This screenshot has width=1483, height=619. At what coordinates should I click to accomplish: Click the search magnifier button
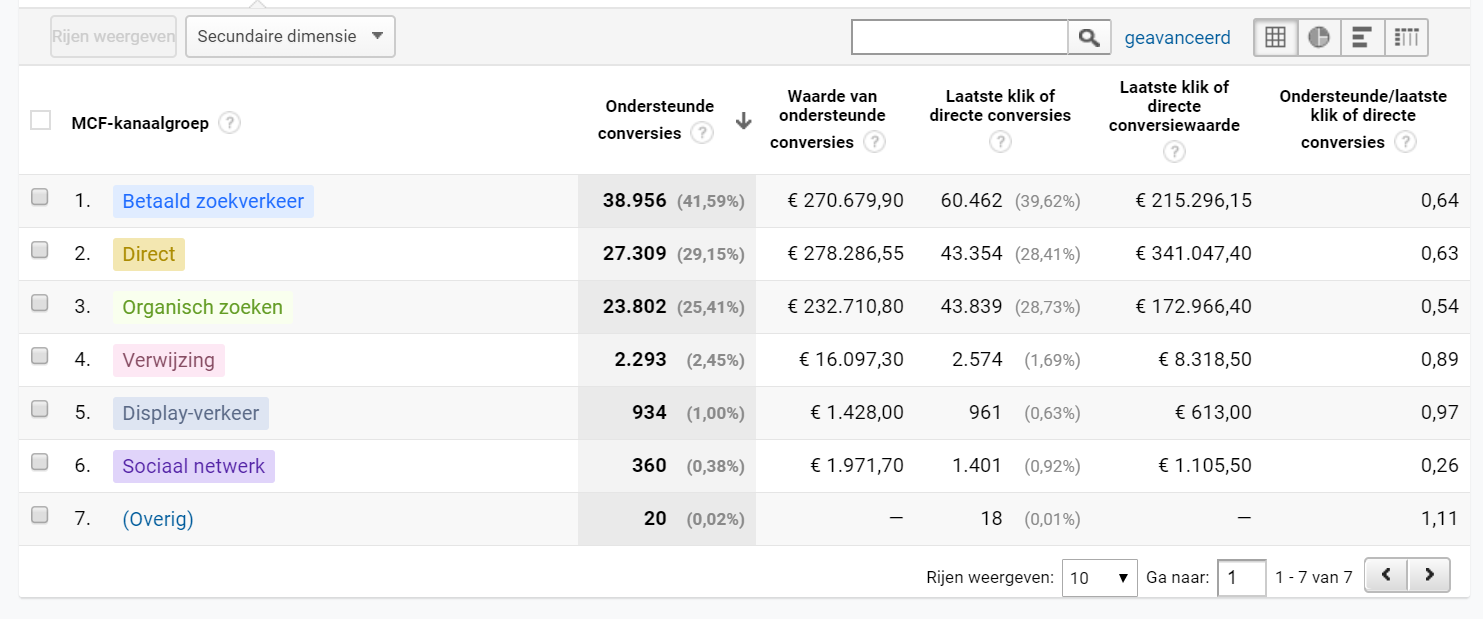click(1089, 37)
